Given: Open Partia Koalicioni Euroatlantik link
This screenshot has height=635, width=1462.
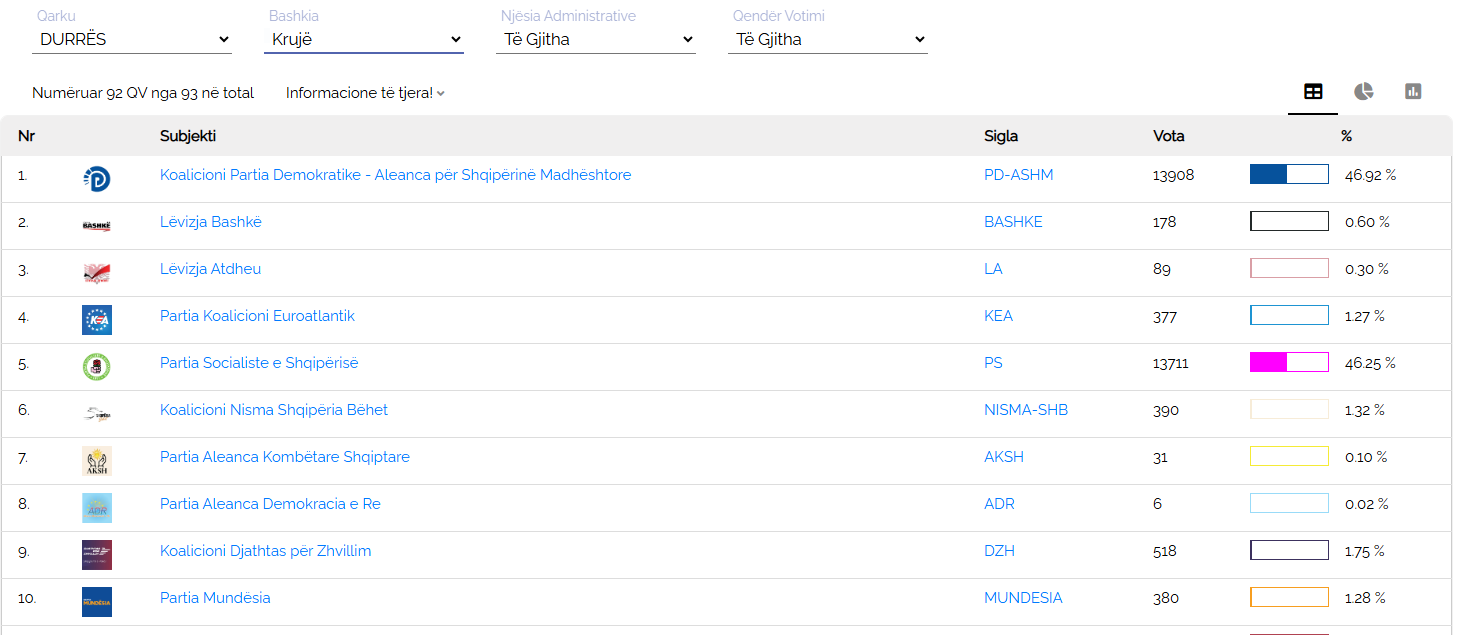Looking at the screenshot, I should [257, 316].
